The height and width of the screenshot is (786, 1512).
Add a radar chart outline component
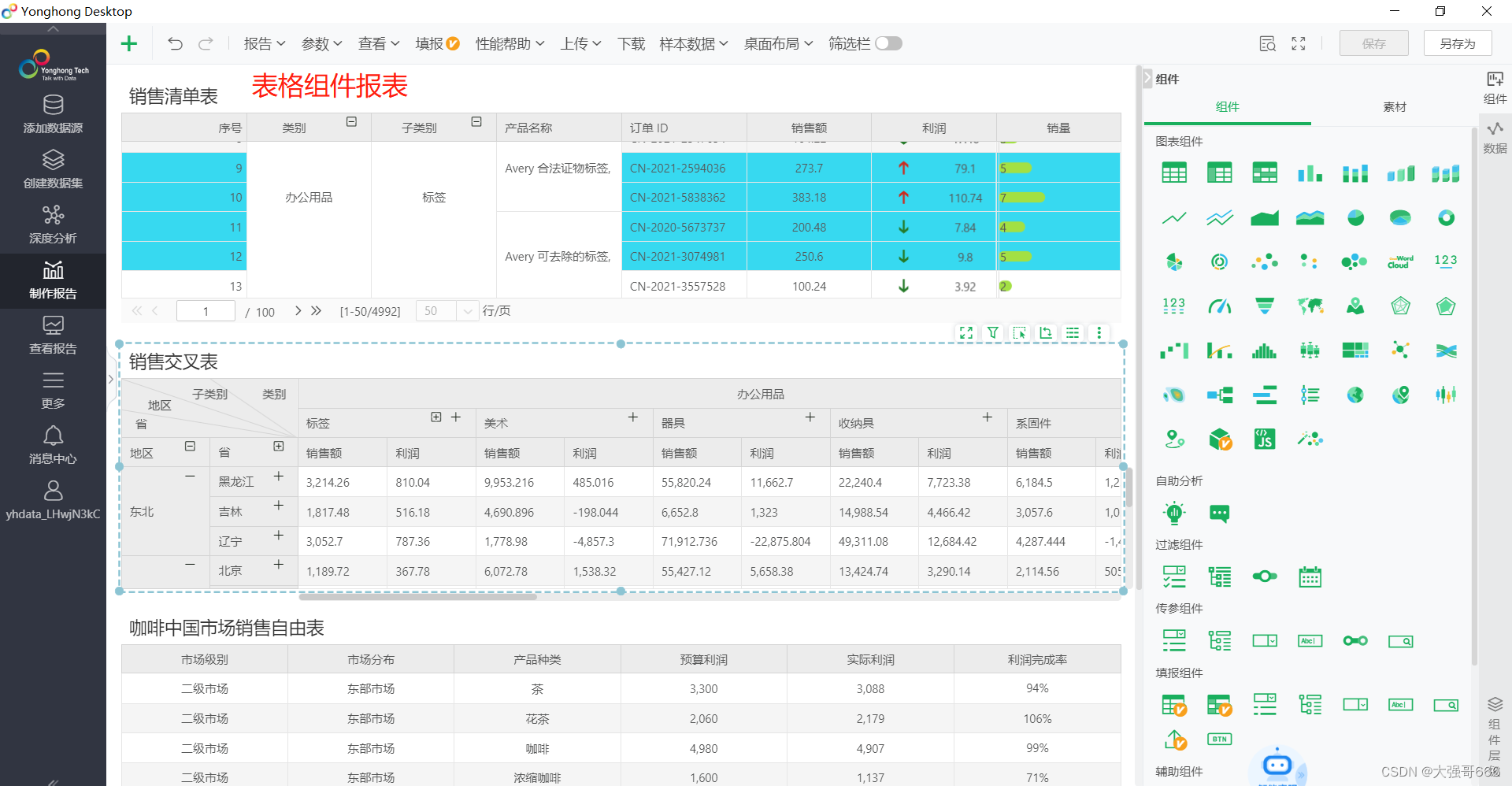click(x=1400, y=306)
